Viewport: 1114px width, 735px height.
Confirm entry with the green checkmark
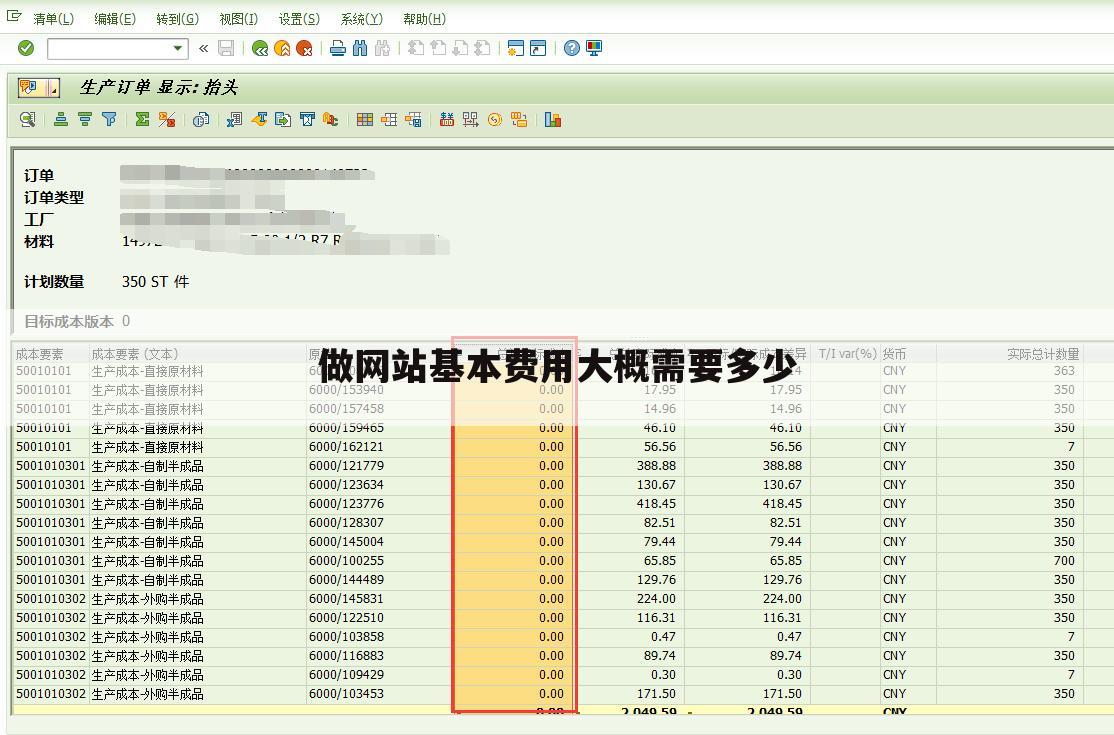tap(24, 47)
